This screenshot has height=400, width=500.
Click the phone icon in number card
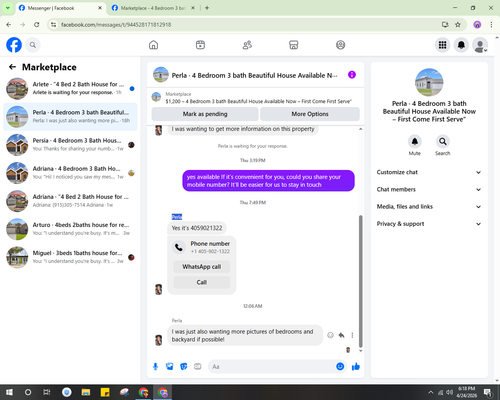(x=179, y=247)
